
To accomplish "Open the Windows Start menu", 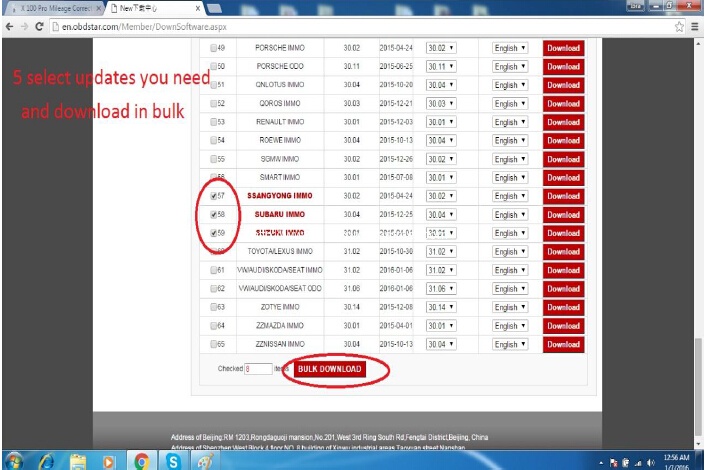I will 14,461.
